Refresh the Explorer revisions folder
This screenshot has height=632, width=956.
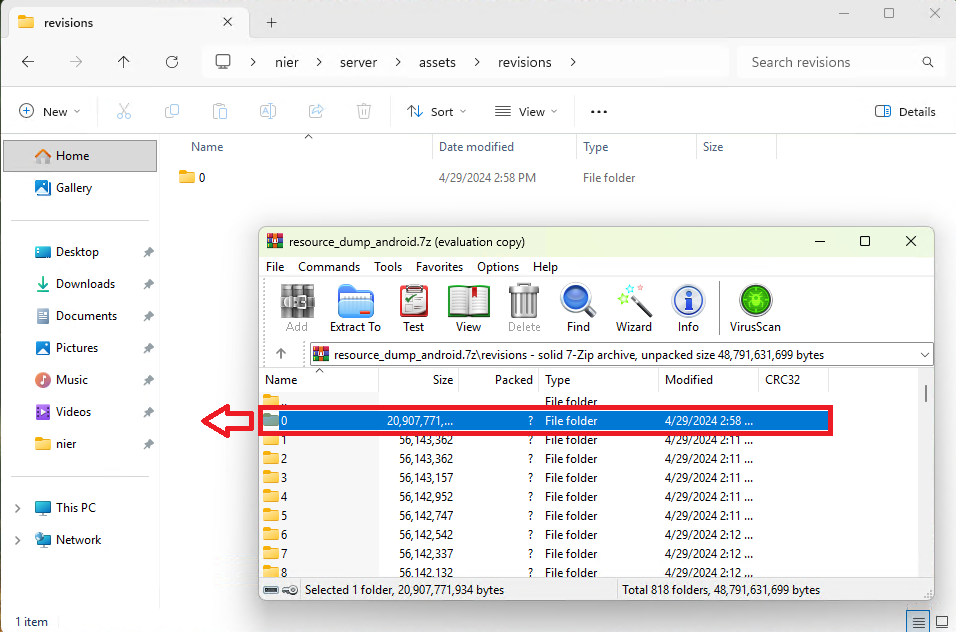coord(172,62)
